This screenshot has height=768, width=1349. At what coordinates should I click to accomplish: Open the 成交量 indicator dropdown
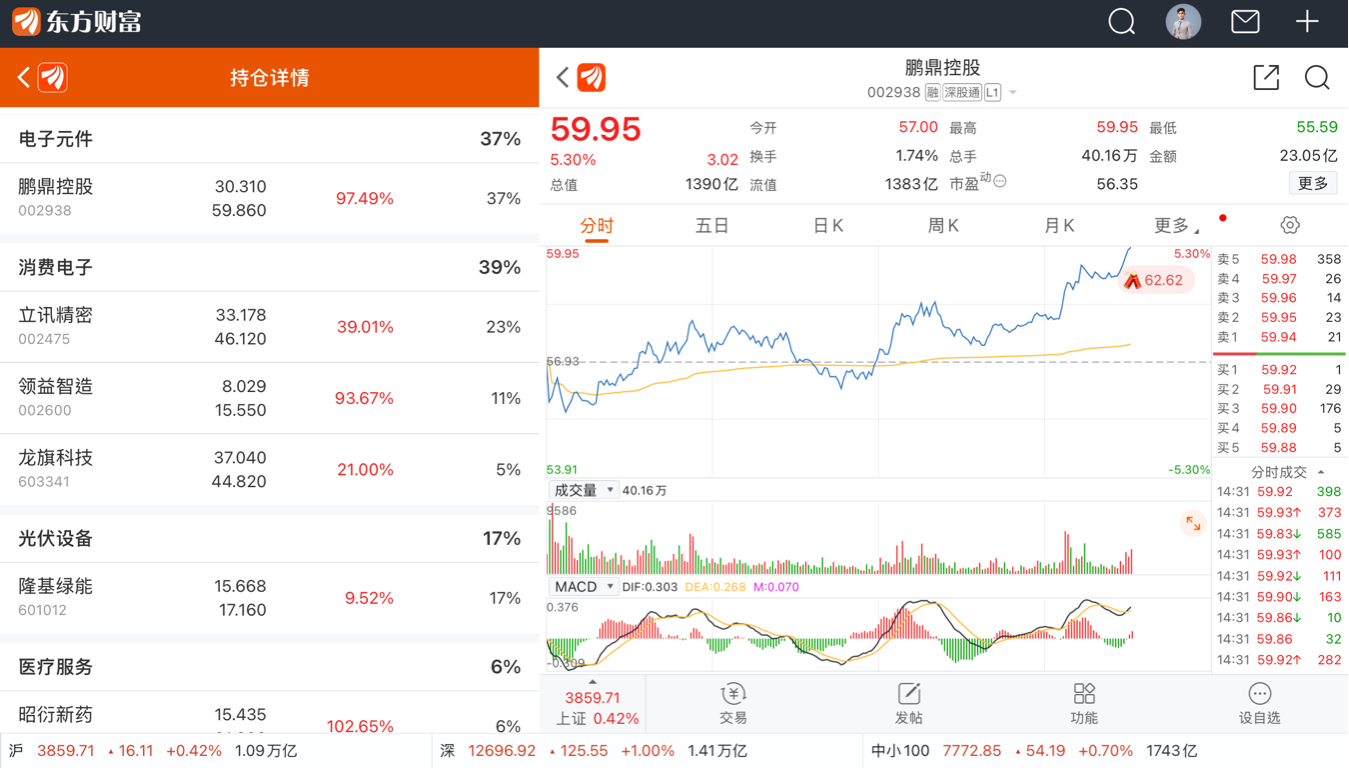tap(583, 490)
